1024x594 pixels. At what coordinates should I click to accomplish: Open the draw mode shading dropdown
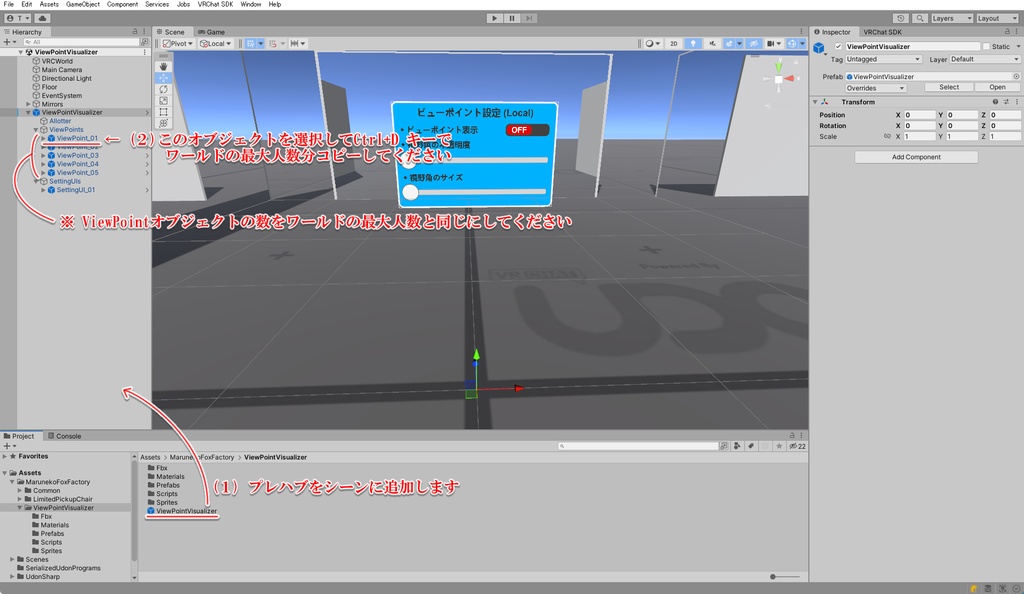(652, 44)
